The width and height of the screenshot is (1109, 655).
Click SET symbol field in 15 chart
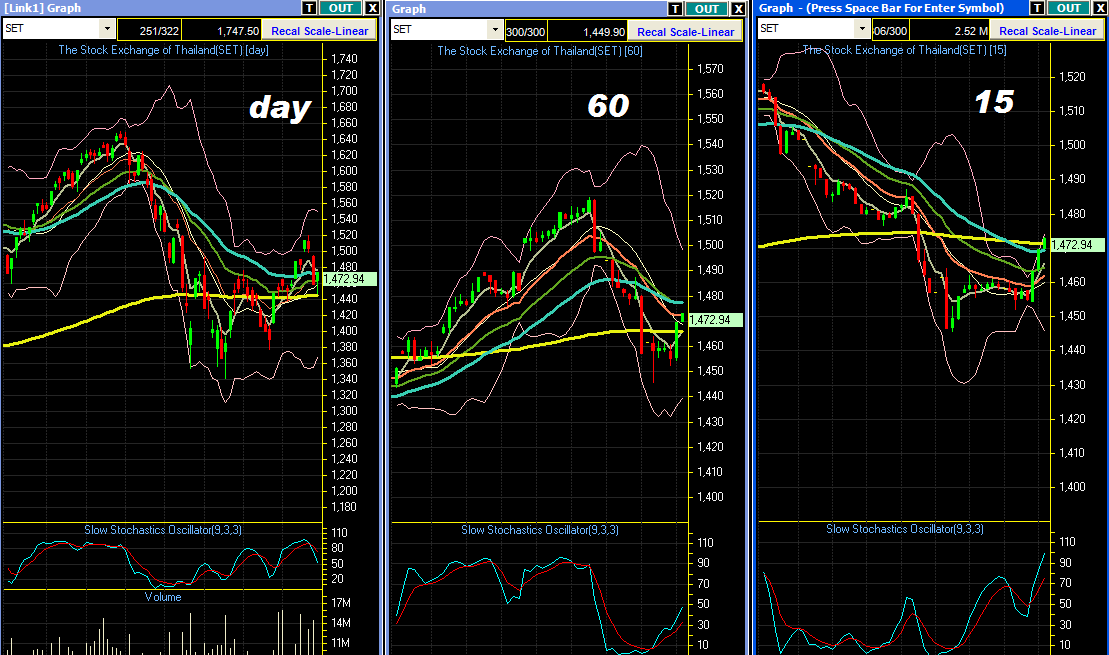(x=806, y=29)
